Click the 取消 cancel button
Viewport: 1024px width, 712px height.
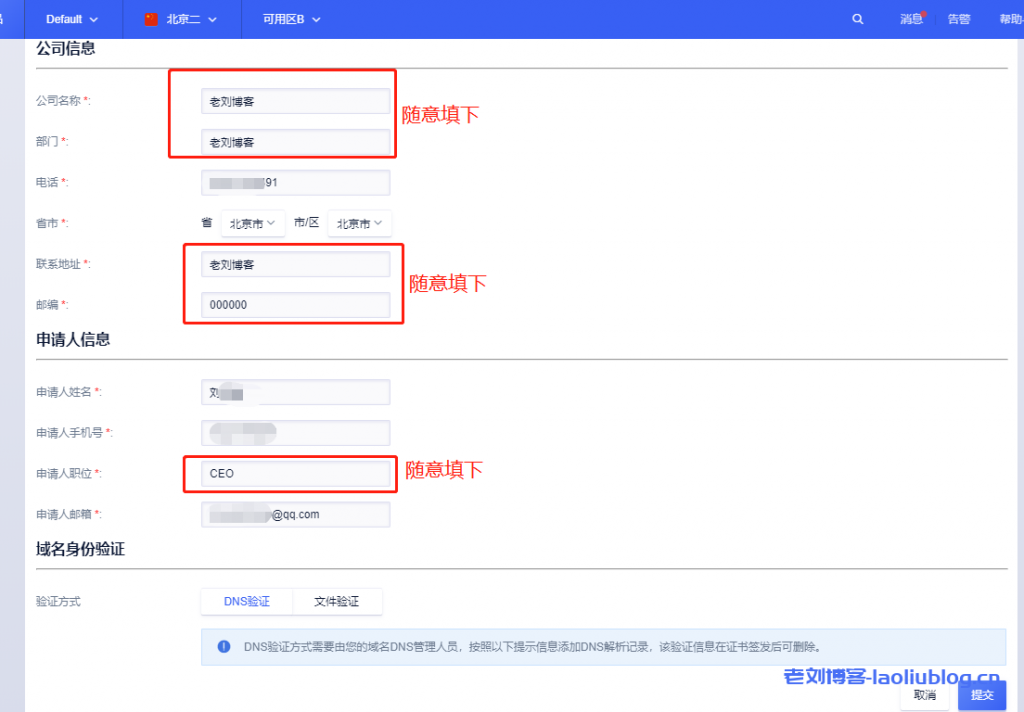tap(924, 695)
